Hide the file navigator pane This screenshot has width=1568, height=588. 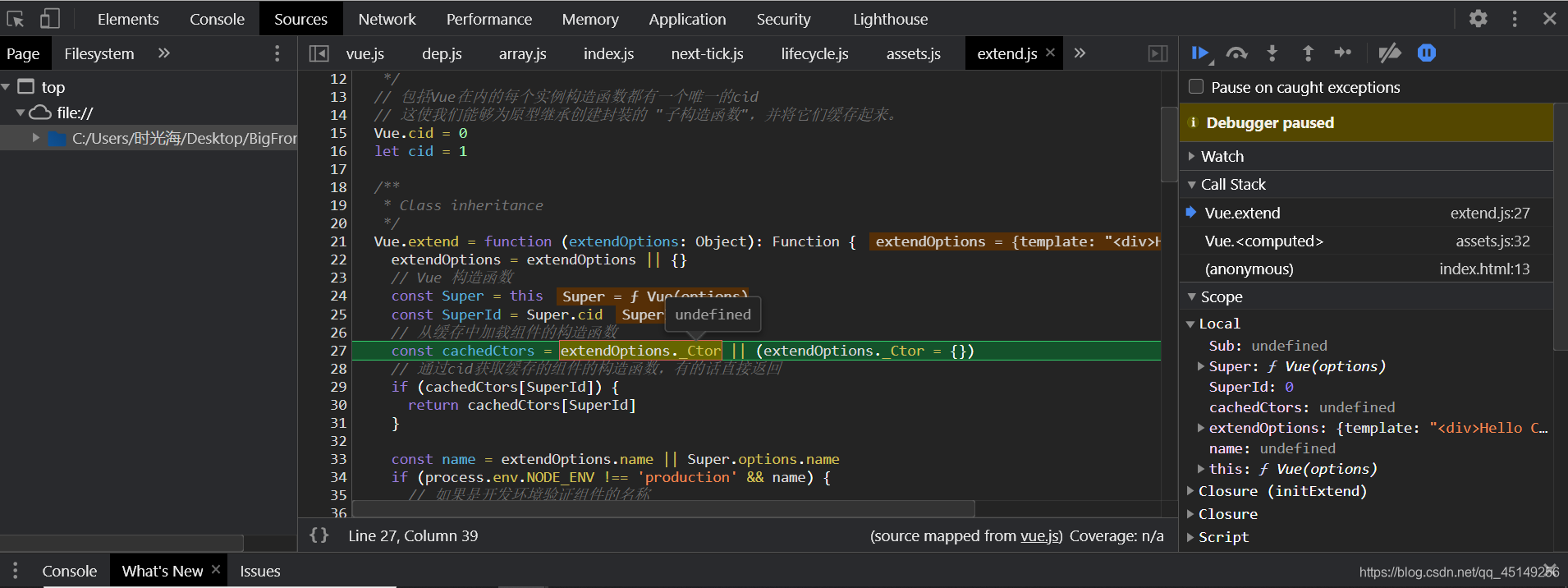click(x=319, y=53)
